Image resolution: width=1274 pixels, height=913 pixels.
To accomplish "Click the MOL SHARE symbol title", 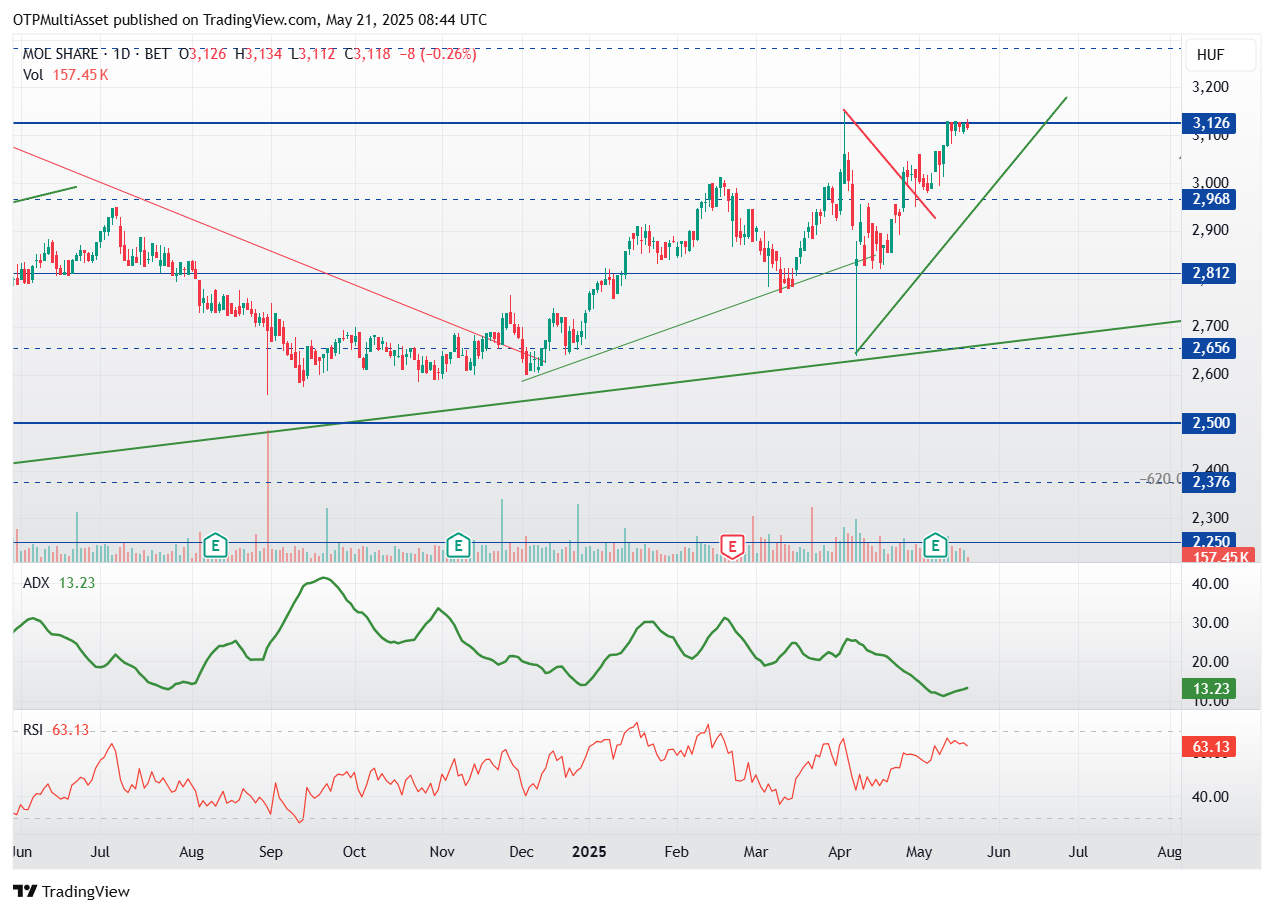I will (61, 54).
